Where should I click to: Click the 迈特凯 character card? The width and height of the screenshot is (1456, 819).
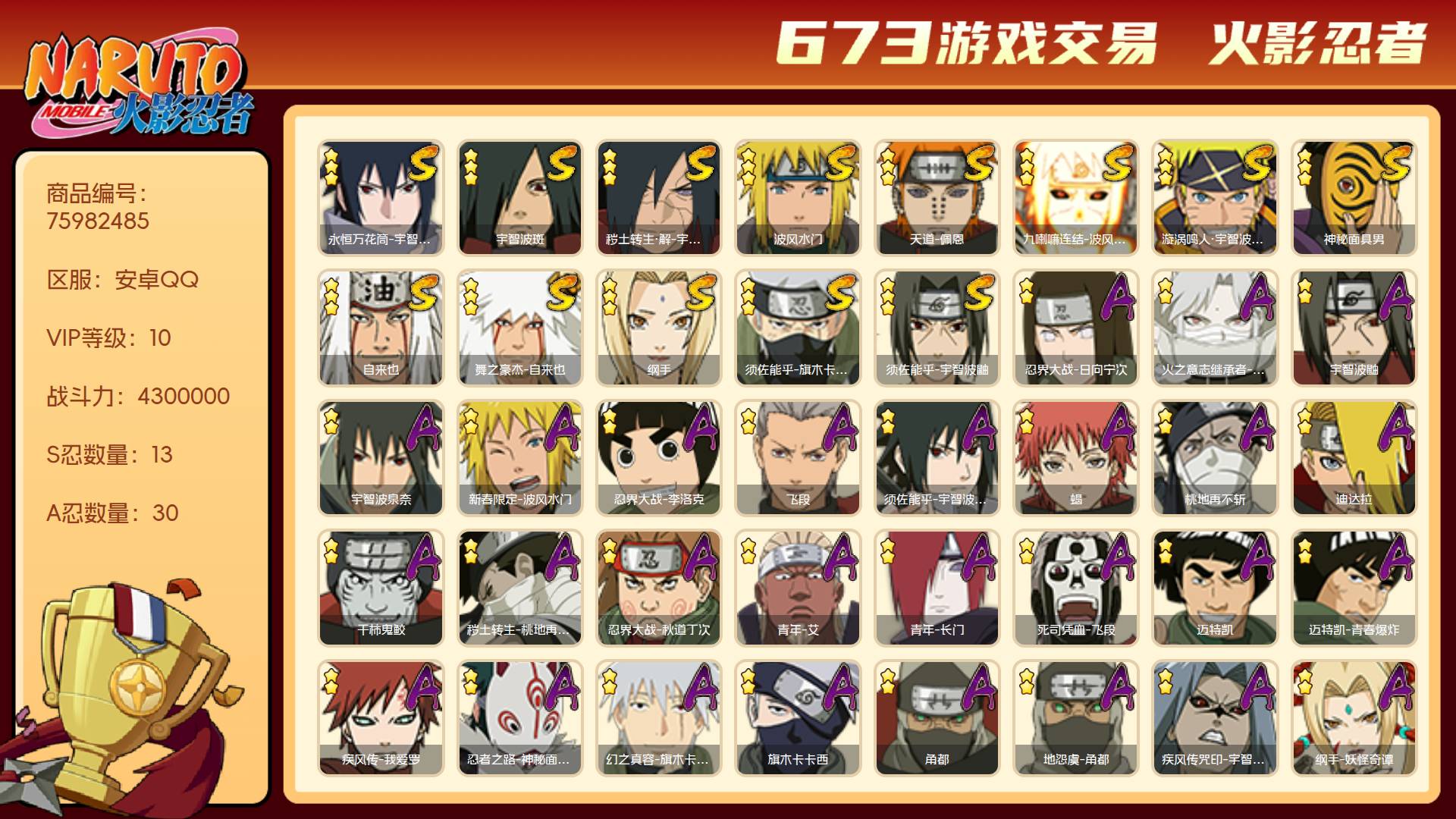(1215, 588)
